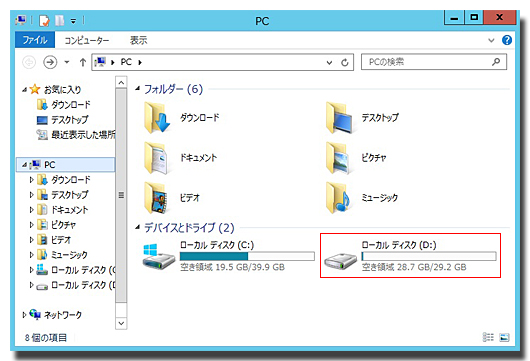The height and width of the screenshot is (361, 530).
Task: Click the PC search (PCの検索) box
Action: [434, 62]
